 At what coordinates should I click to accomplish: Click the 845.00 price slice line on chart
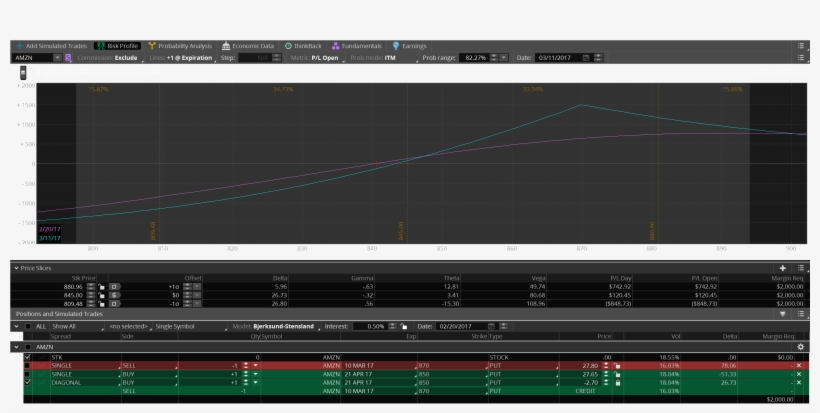coord(407,163)
